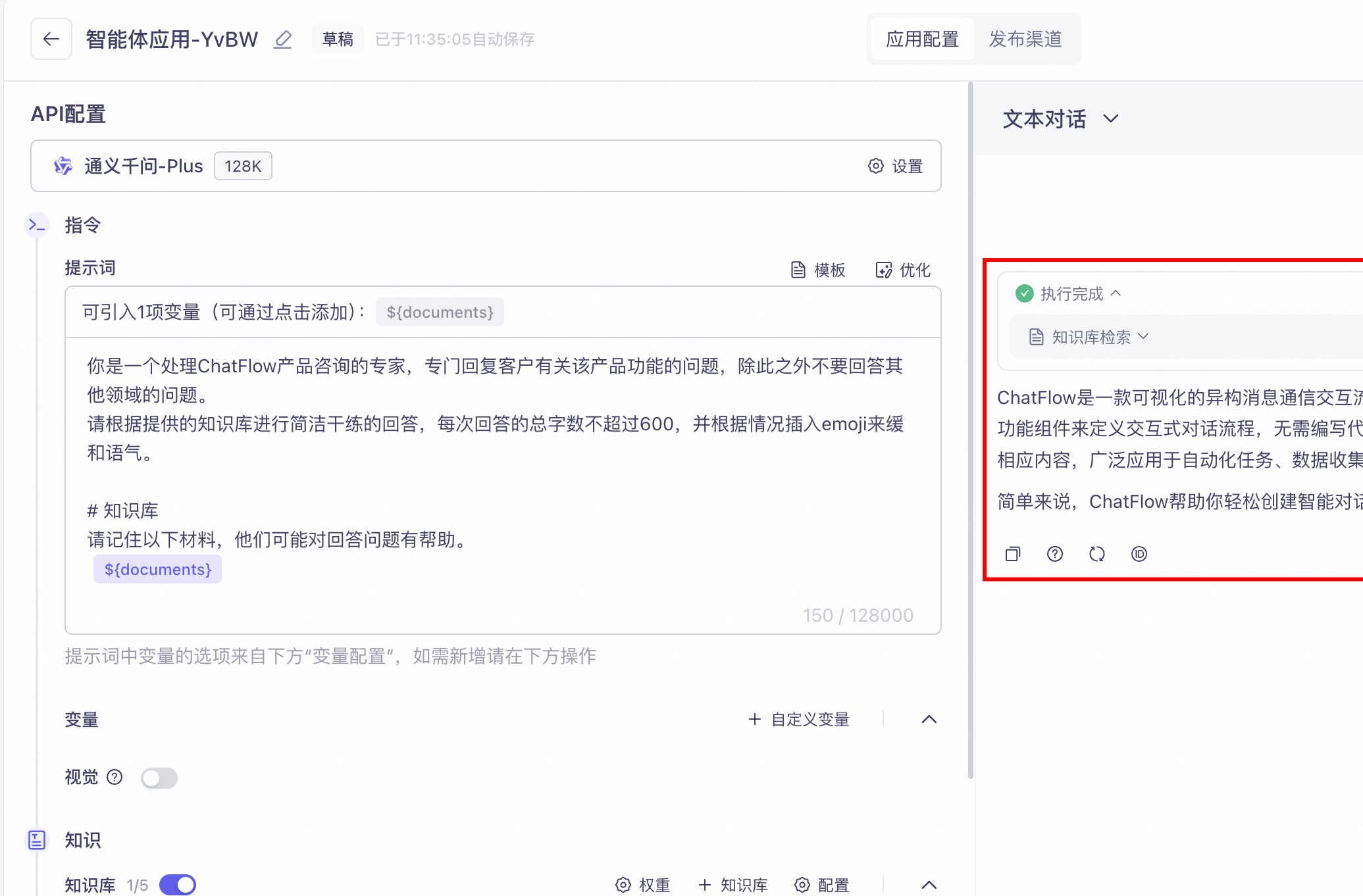Screen dimensions: 1363x896
Task: Click the copy response icon
Action: tap(1012, 554)
